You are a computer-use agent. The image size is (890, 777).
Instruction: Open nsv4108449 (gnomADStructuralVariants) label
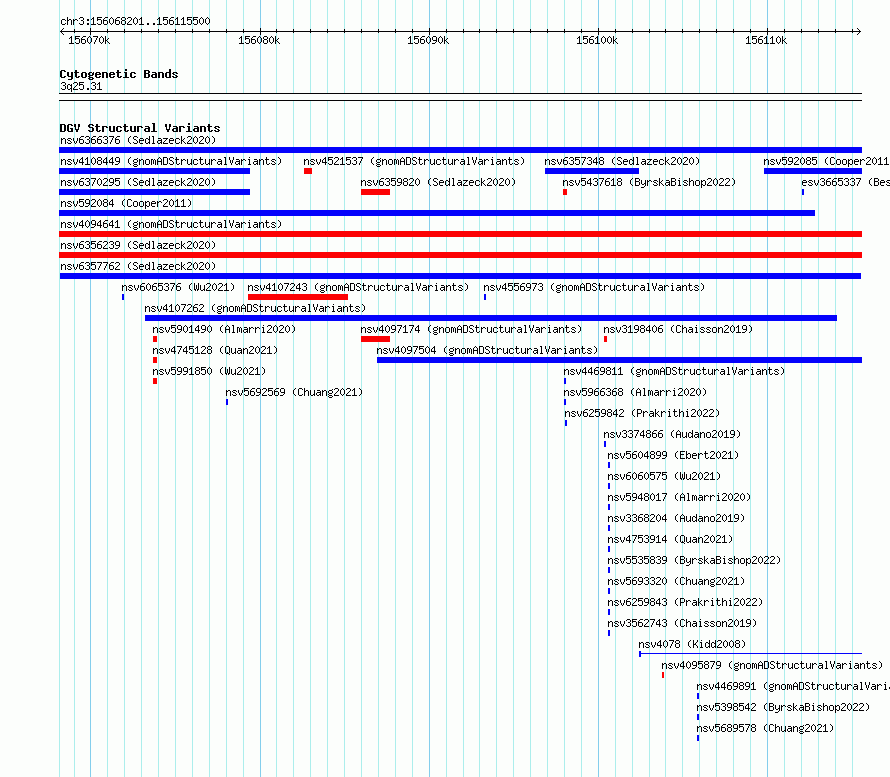pos(171,161)
